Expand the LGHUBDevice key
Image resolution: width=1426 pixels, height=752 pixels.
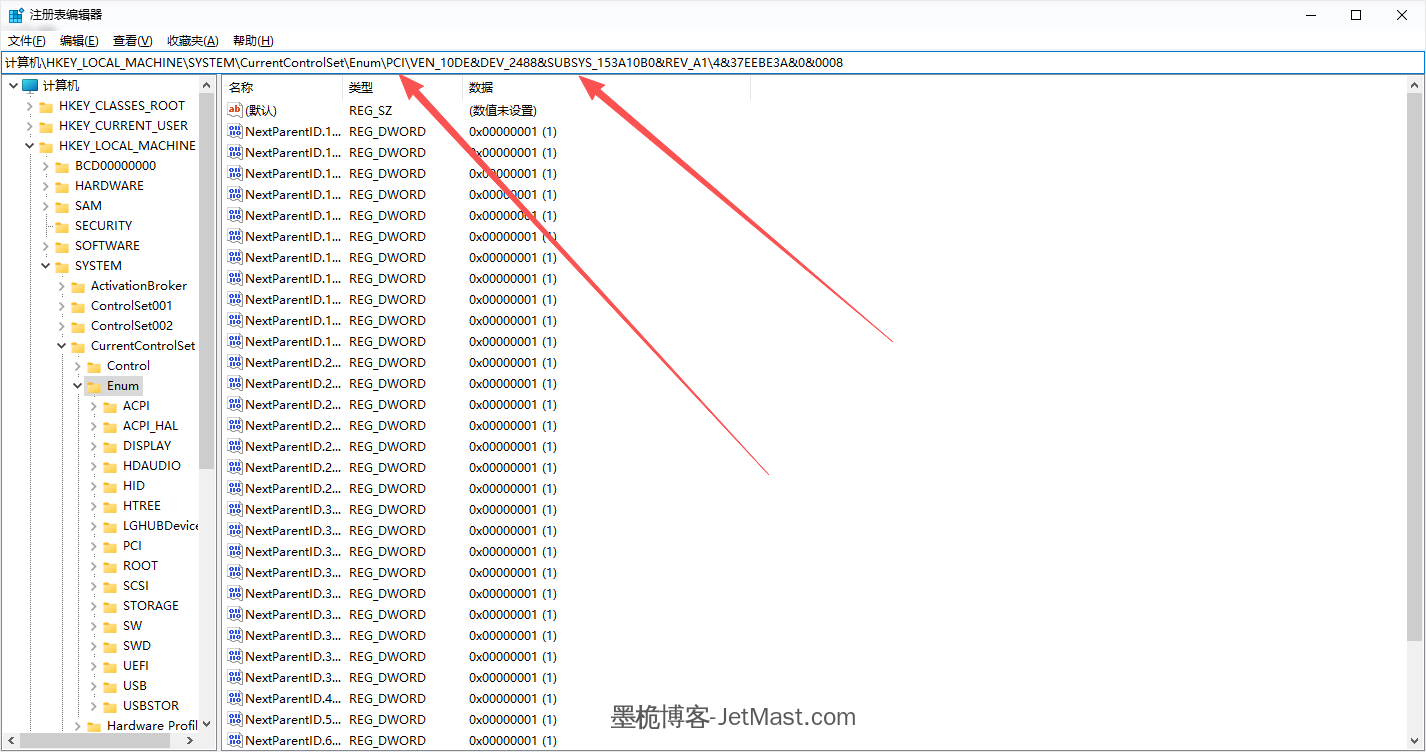click(93, 526)
